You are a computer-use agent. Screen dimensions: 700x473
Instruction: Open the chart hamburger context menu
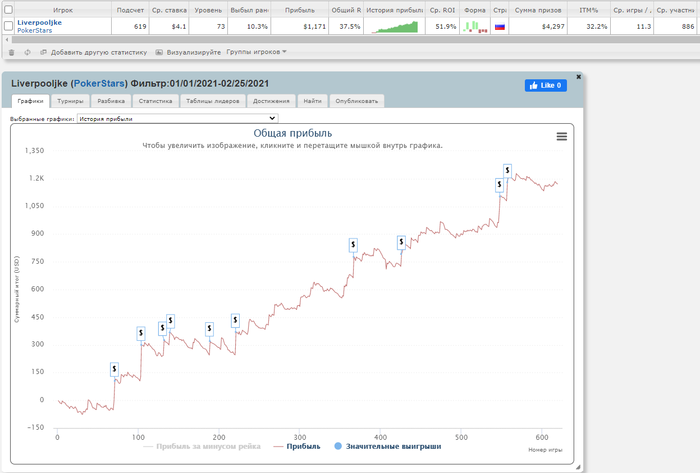(x=562, y=137)
